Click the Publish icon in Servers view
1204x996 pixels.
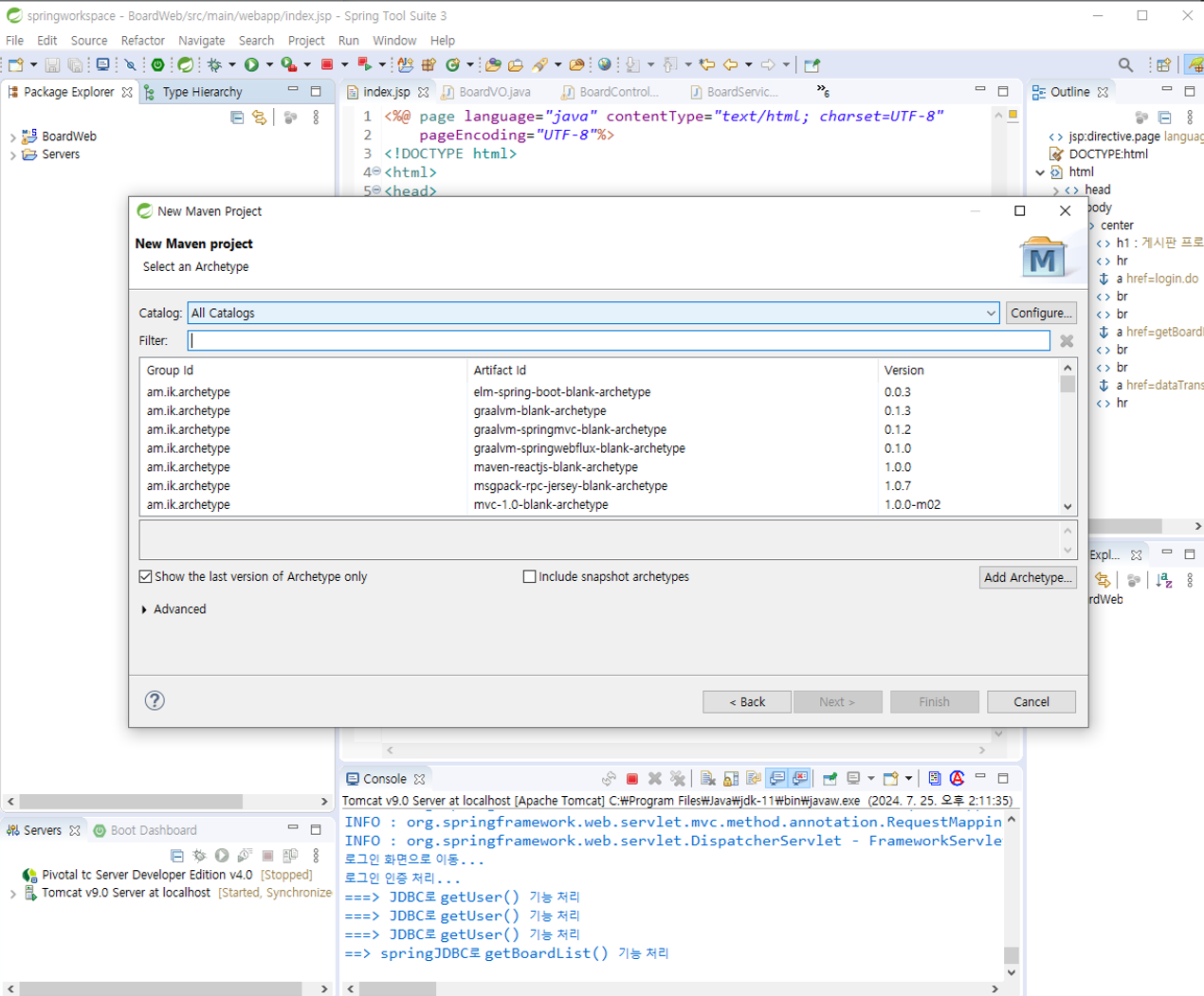pyautogui.click(x=290, y=856)
